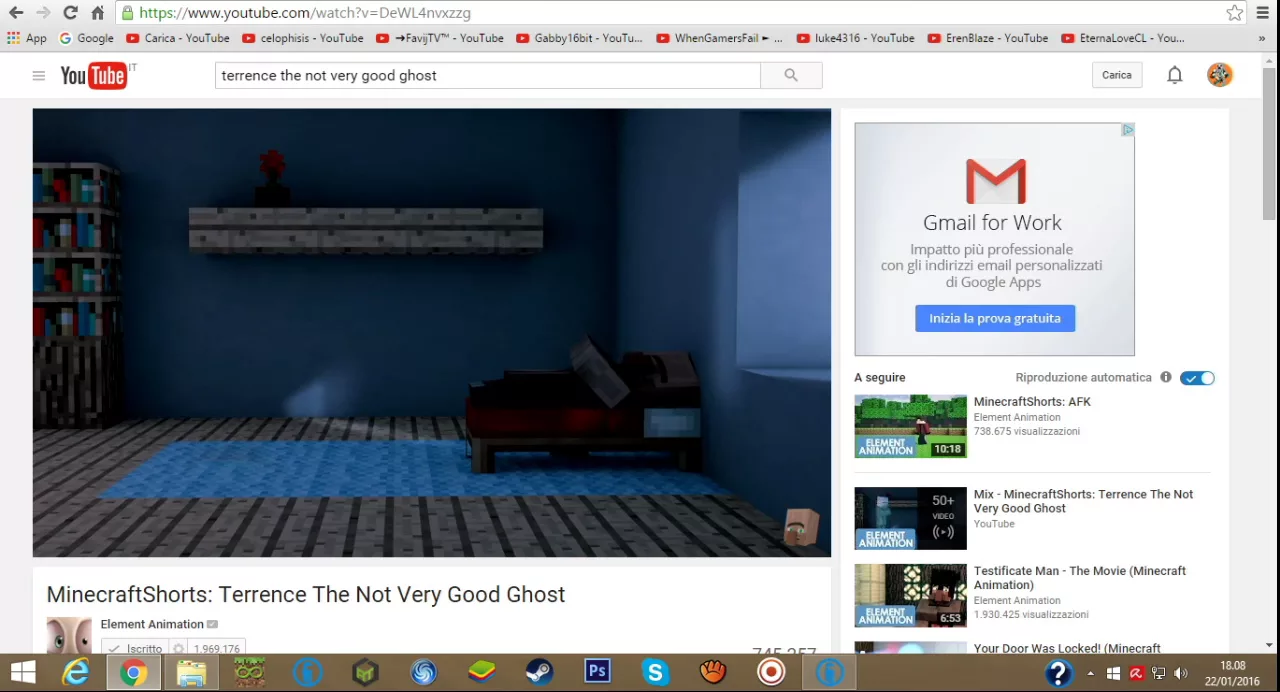This screenshot has width=1280, height=692.
Task: Open Skype from the taskbar
Action: tap(655, 673)
